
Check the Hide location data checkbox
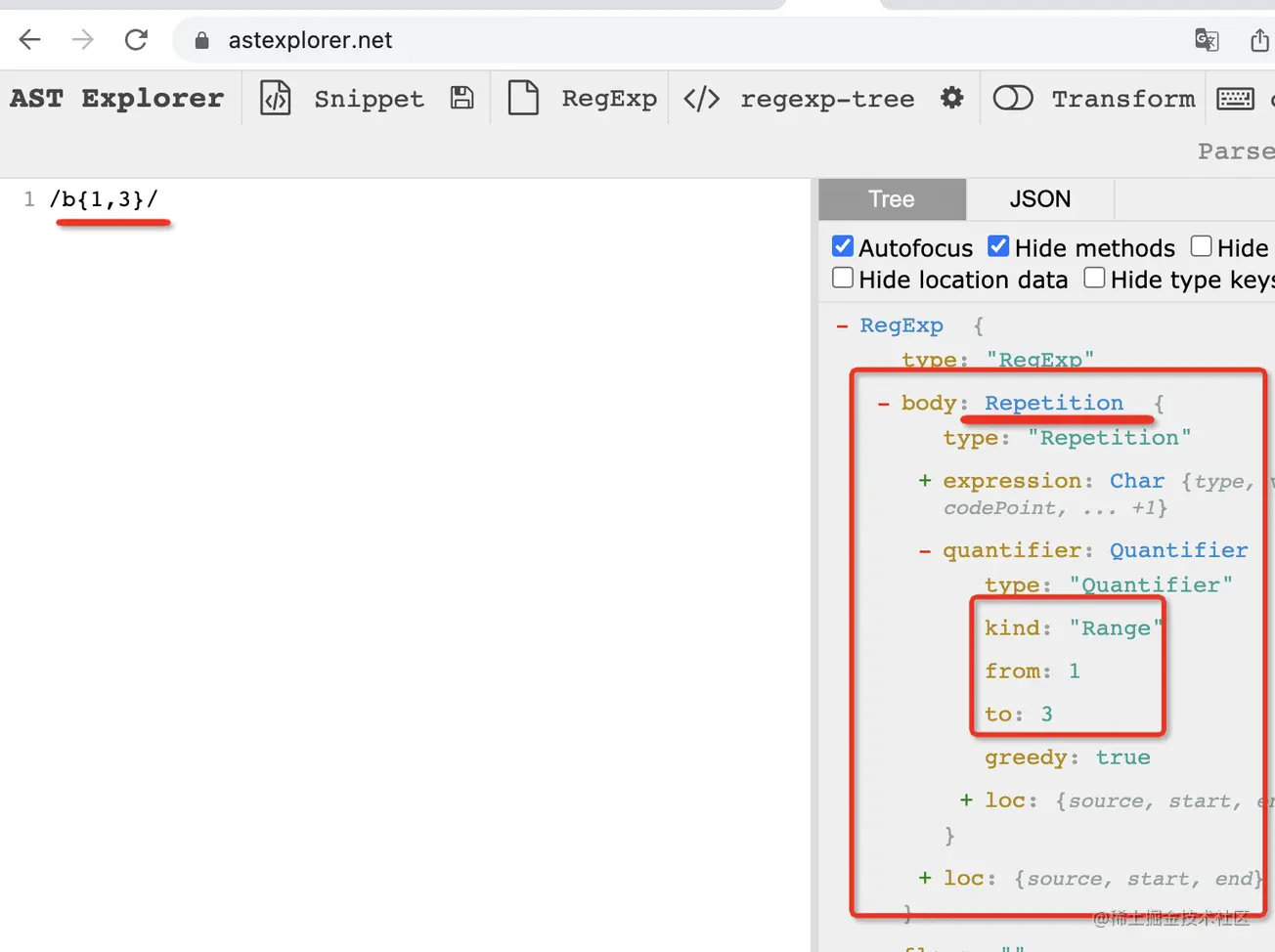[x=843, y=278]
